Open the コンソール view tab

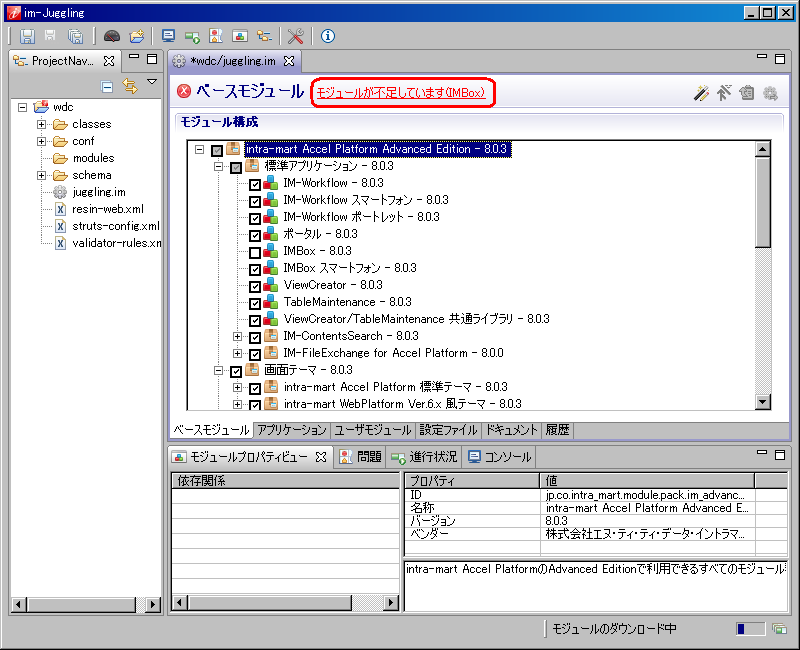pyautogui.click(x=499, y=457)
